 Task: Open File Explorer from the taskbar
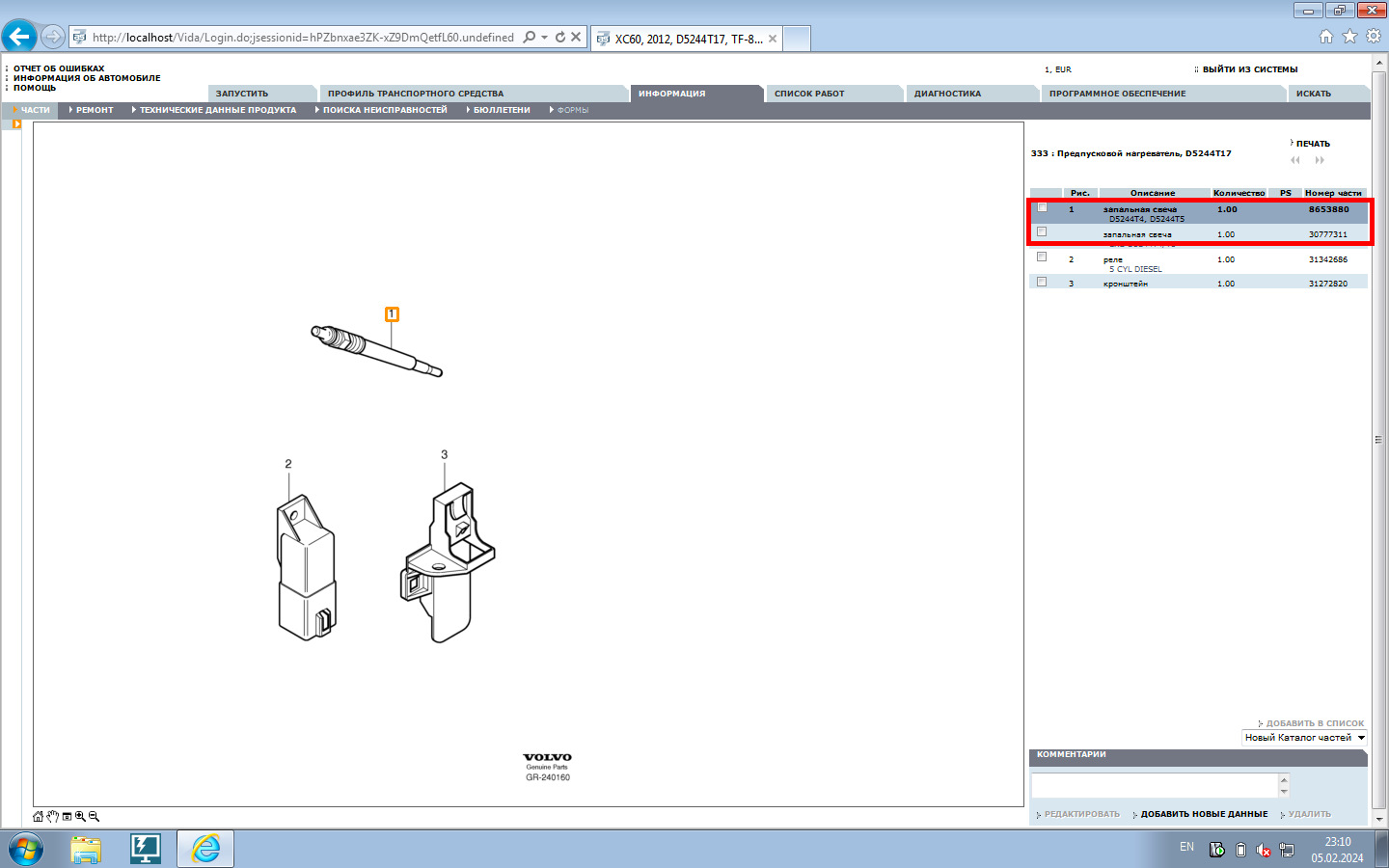click(86, 850)
